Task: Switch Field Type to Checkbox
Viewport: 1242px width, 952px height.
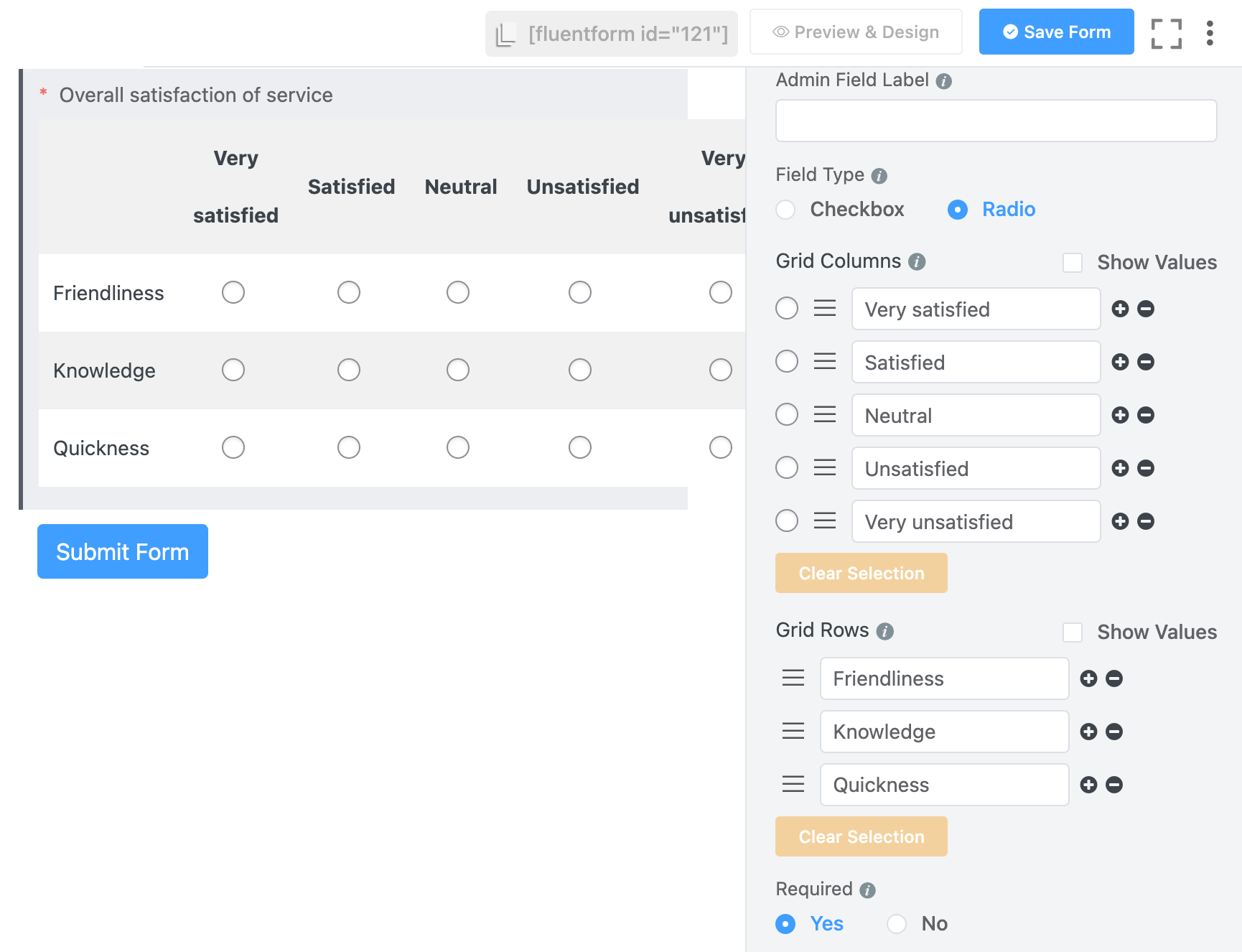Action: (785, 210)
